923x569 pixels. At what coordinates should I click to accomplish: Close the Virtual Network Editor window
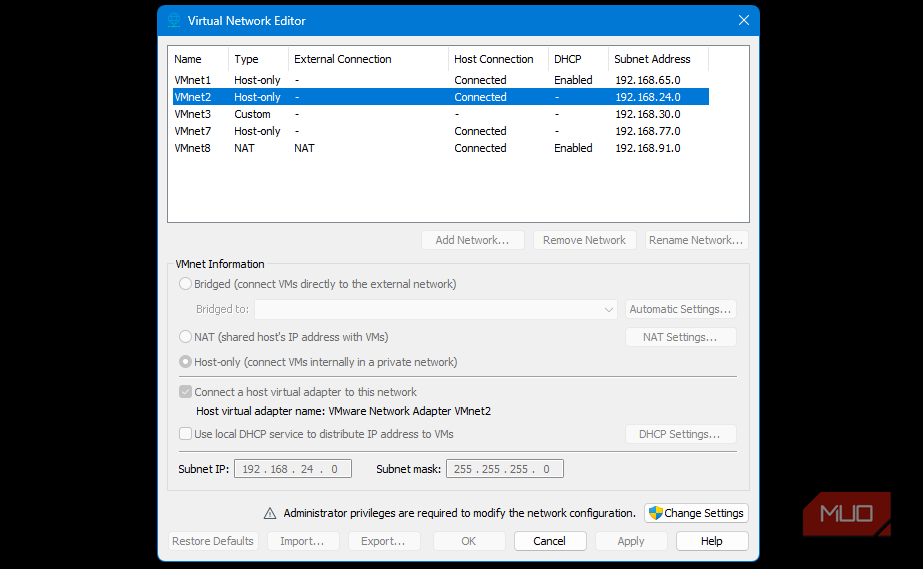pos(743,21)
